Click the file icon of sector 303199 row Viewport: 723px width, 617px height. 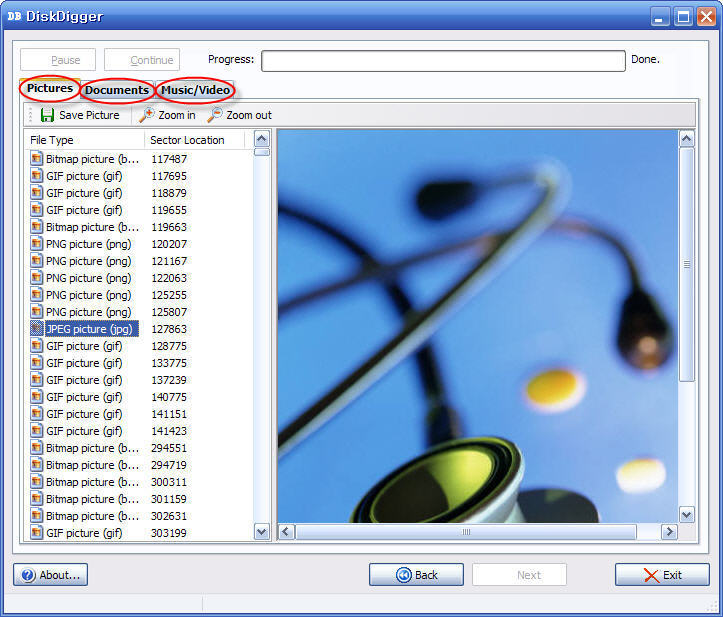point(36,533)
